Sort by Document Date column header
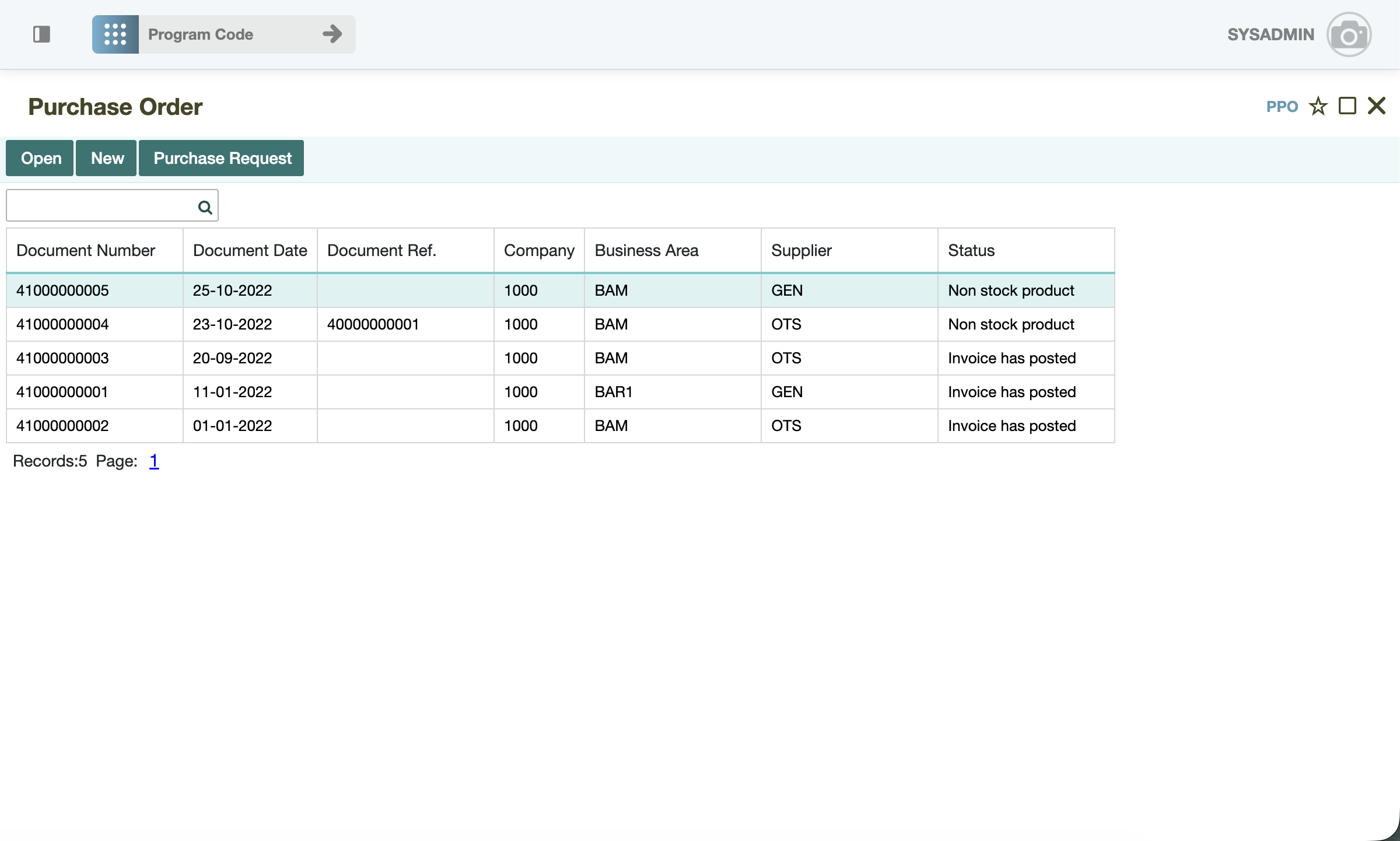The height and width of the screenshot is (841, 1400). tap(250, 251)
